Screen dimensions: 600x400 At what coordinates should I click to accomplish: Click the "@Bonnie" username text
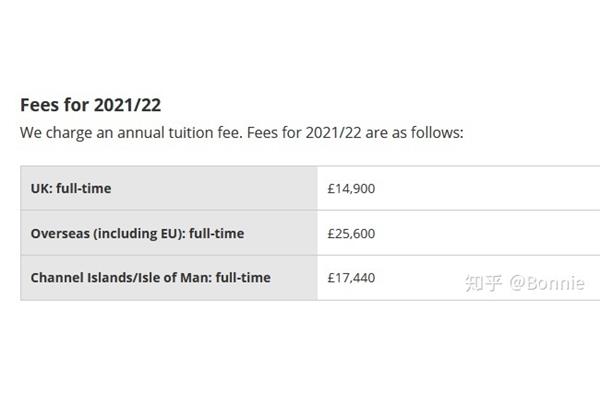pyautogui.click(x=546, y=283)
